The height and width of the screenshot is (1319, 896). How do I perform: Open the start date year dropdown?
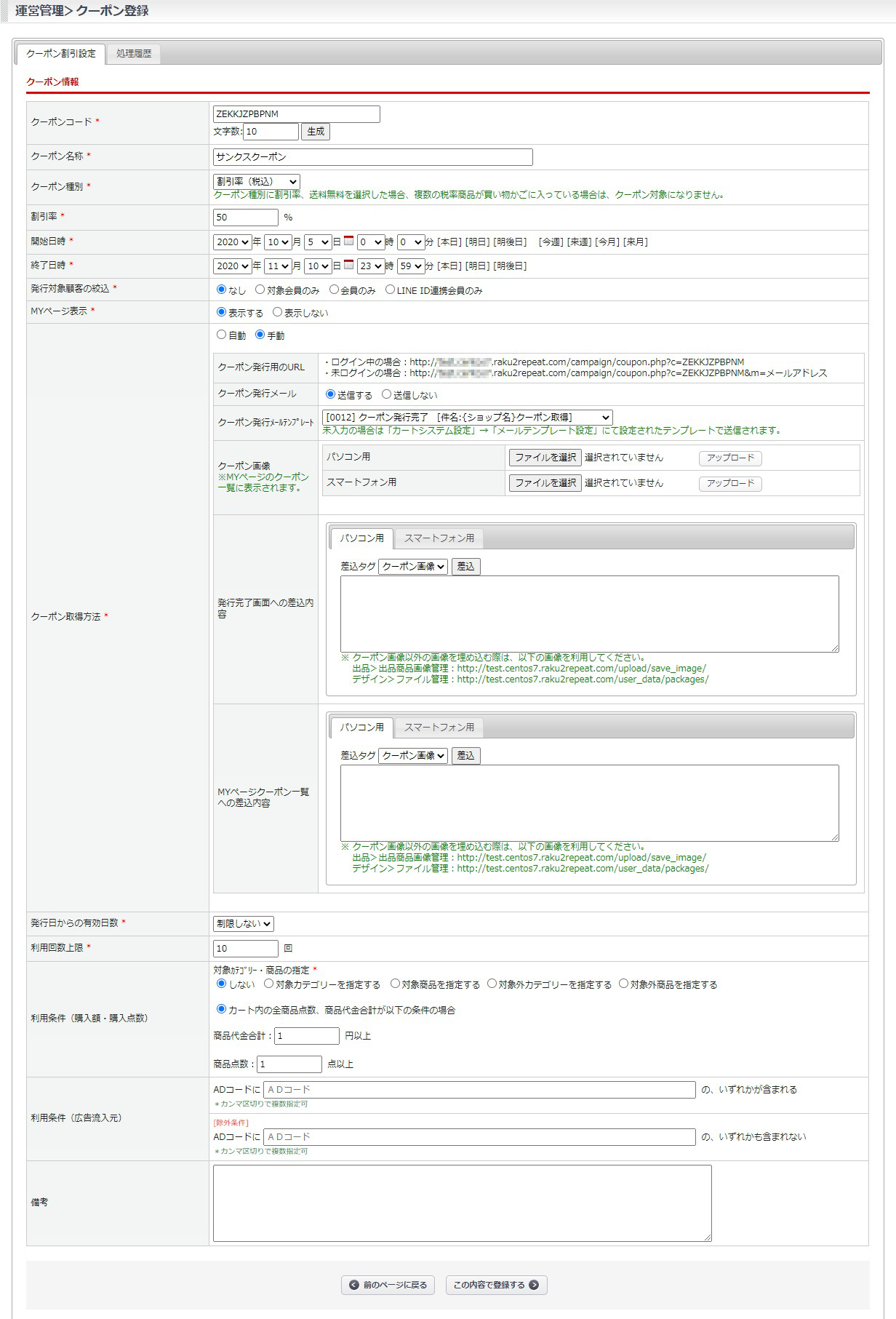pyautogui.click(x=233, y=242)
